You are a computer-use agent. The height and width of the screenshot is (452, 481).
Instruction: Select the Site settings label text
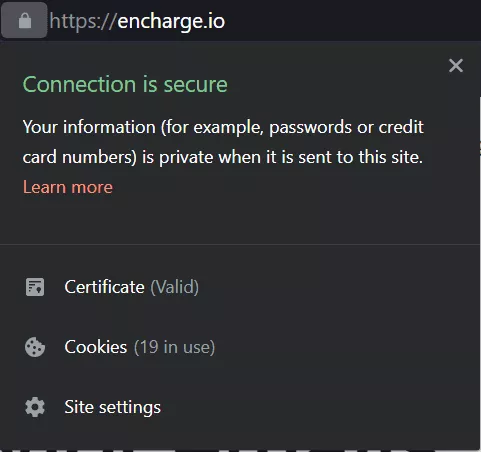(113, 407)
